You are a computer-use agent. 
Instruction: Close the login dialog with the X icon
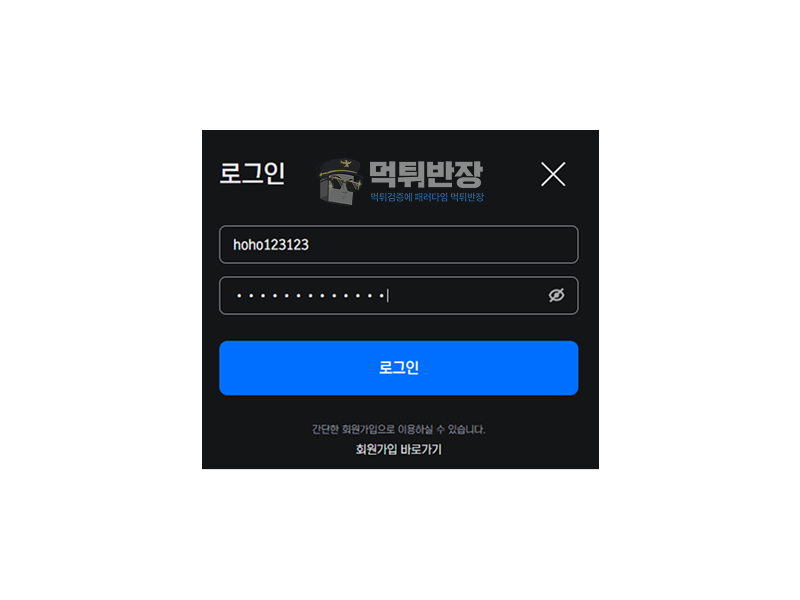[x=553, y=174]
